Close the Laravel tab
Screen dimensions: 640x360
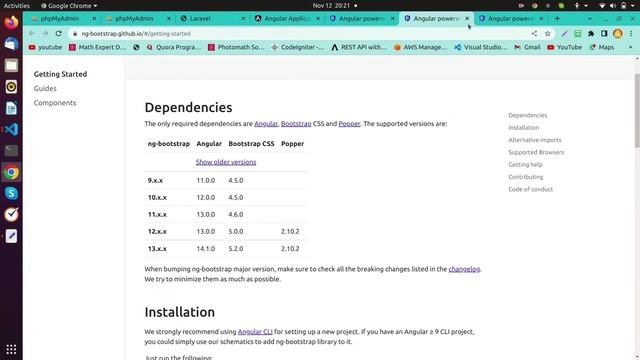coord(243,18)
